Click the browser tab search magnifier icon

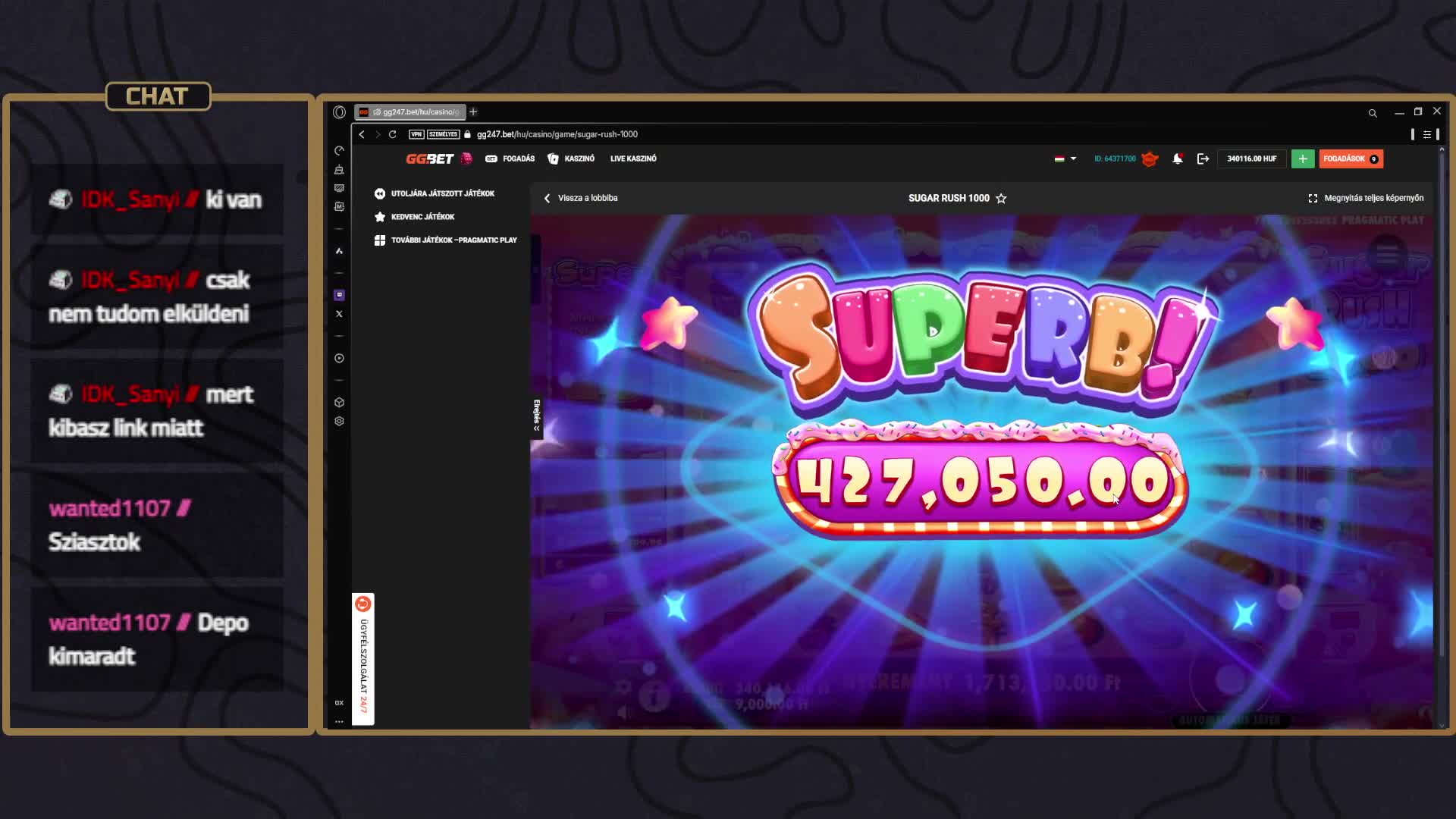click(x=1373, y=113)
